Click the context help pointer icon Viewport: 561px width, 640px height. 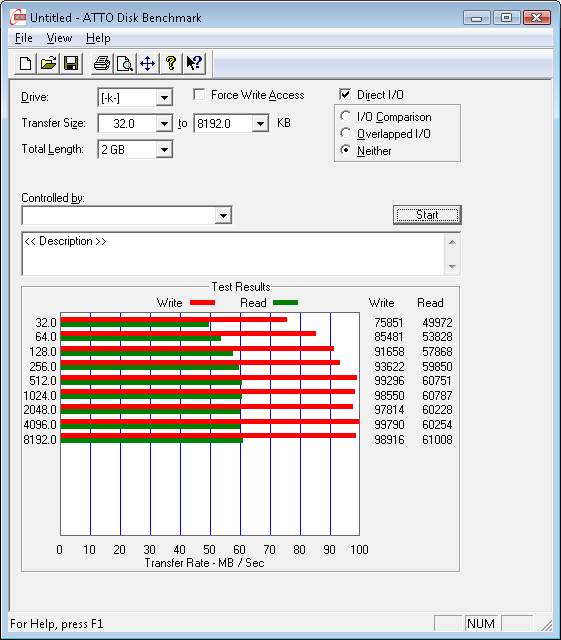pos(194,64)
